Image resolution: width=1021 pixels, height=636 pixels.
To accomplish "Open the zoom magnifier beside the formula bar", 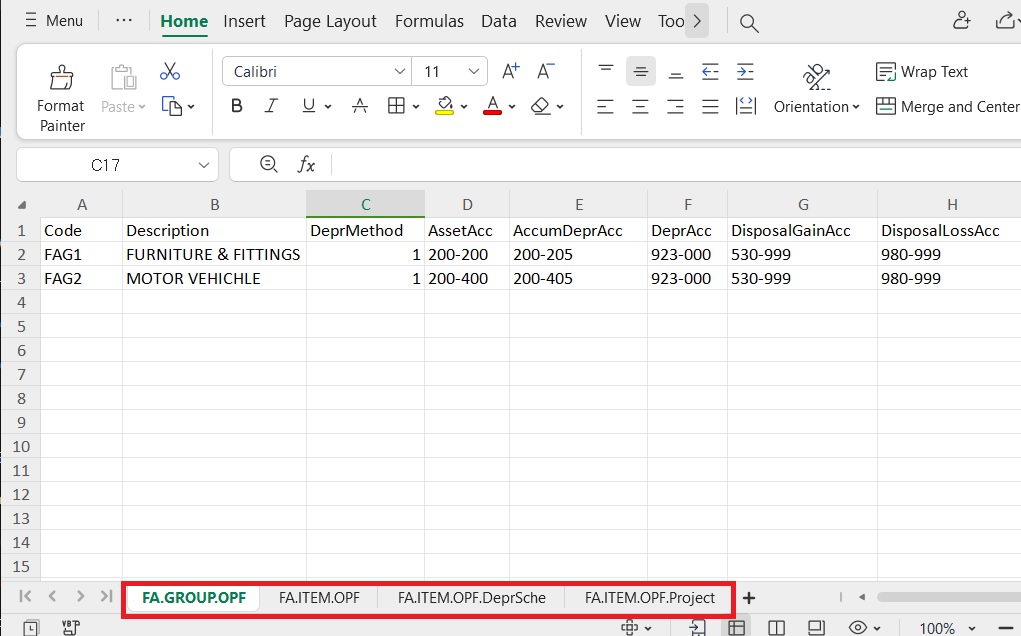I will [x=268, y=164].
